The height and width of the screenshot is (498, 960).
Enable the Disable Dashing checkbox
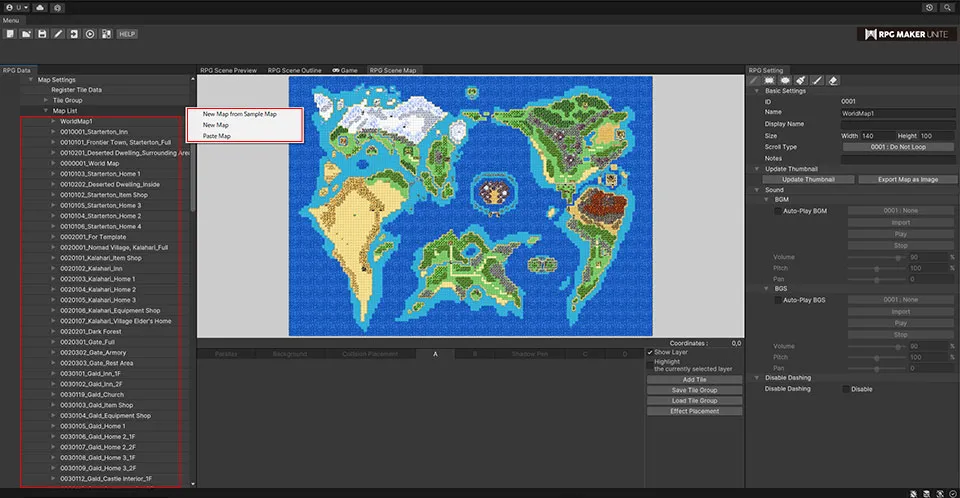pyautogui.click(x=846, y=389)
